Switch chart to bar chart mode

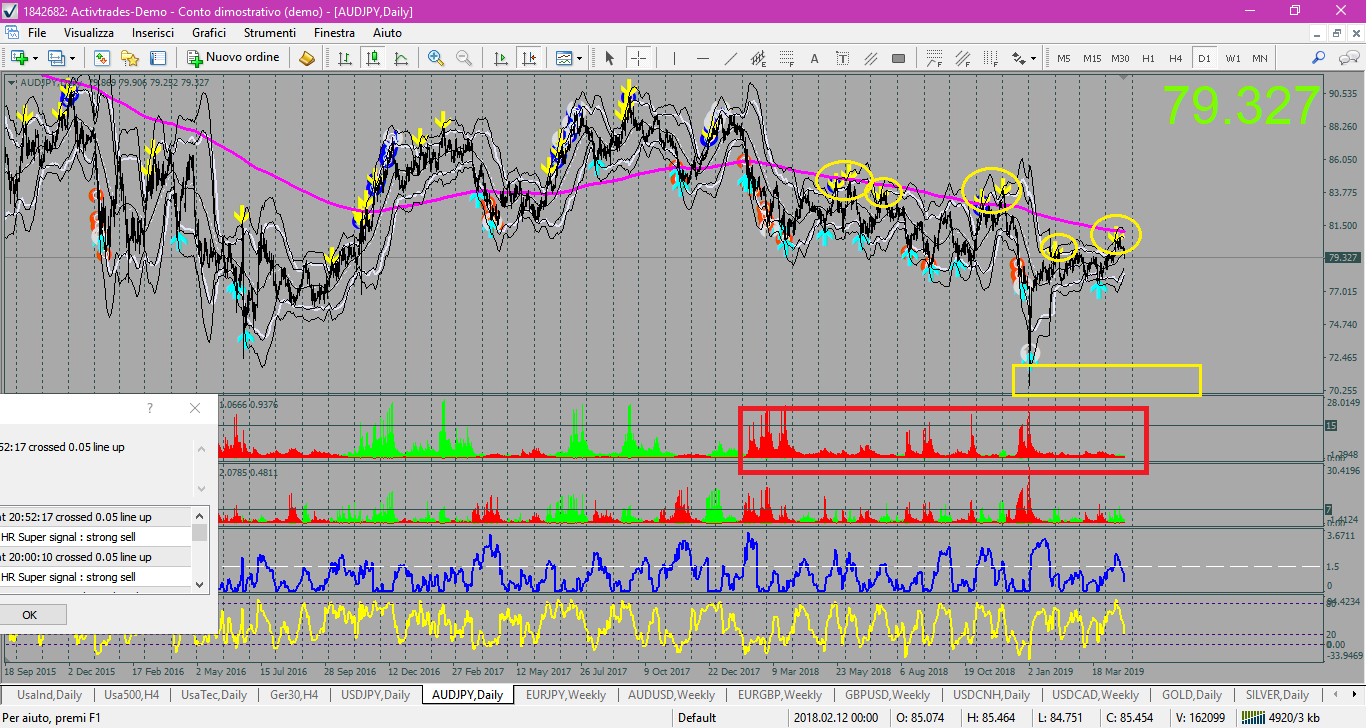(x=345, y=58)
